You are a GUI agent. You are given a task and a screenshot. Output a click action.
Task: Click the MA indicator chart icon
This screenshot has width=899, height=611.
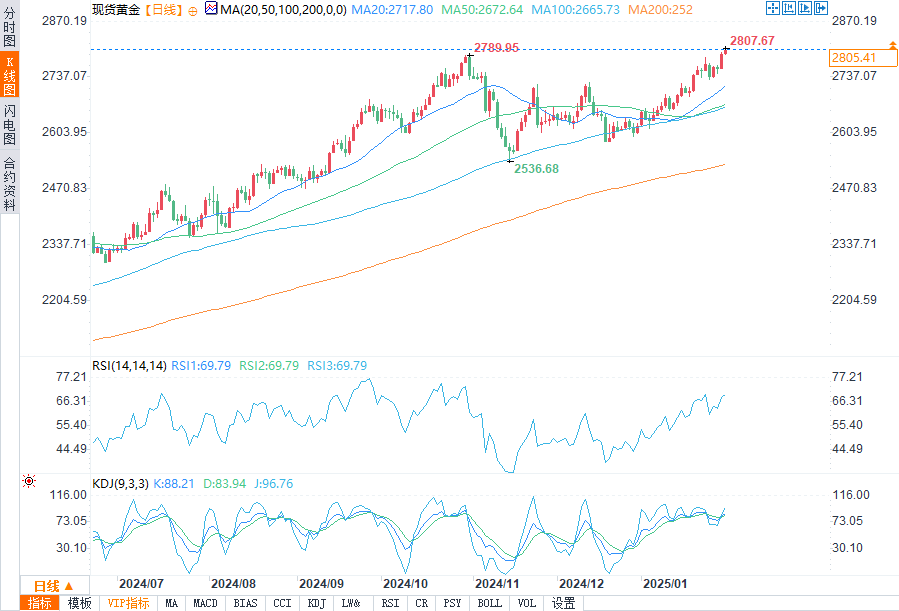(x=210, y=9)
